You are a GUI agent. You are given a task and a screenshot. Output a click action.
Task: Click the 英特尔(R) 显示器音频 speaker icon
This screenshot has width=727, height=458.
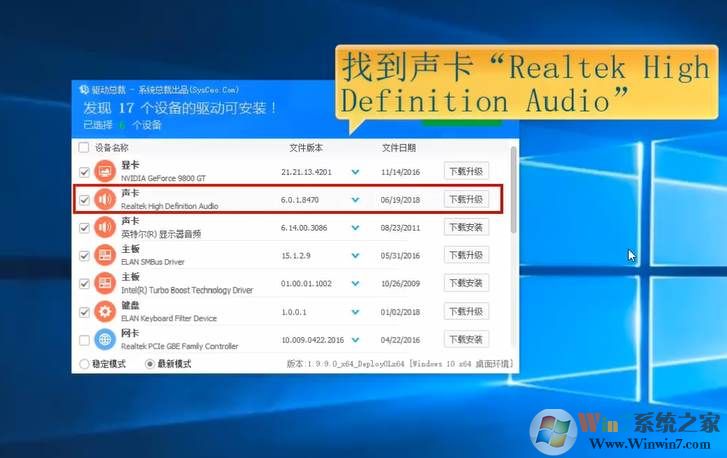pos(105,227)
